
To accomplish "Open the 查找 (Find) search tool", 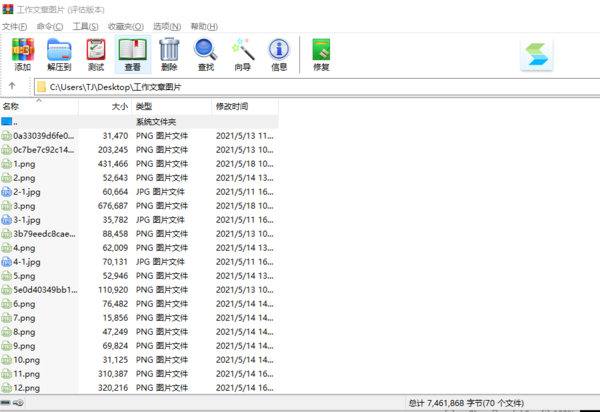I will point(206,54).
